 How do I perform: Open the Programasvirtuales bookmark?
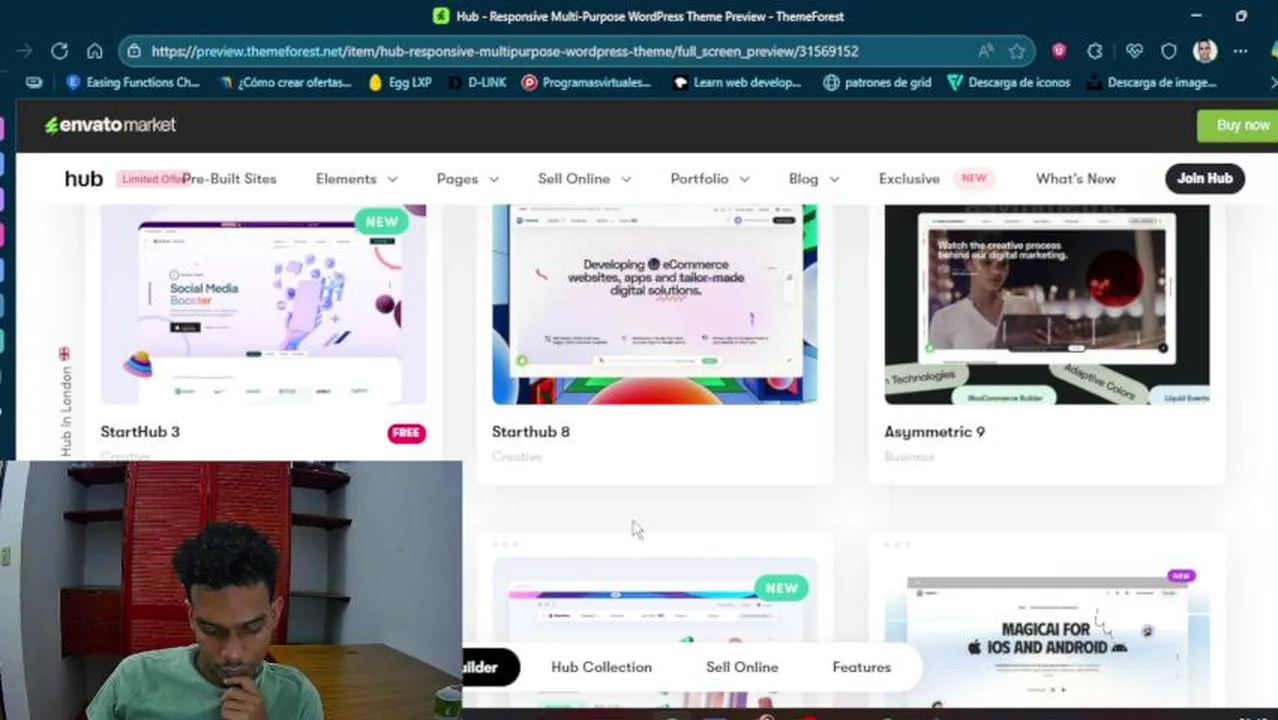click(x=587, y=83)
